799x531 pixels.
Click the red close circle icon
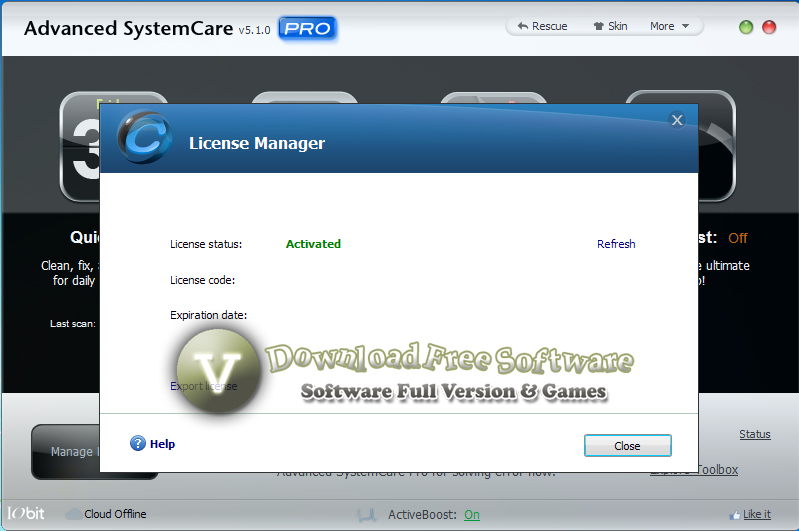(x=769, y=27)
